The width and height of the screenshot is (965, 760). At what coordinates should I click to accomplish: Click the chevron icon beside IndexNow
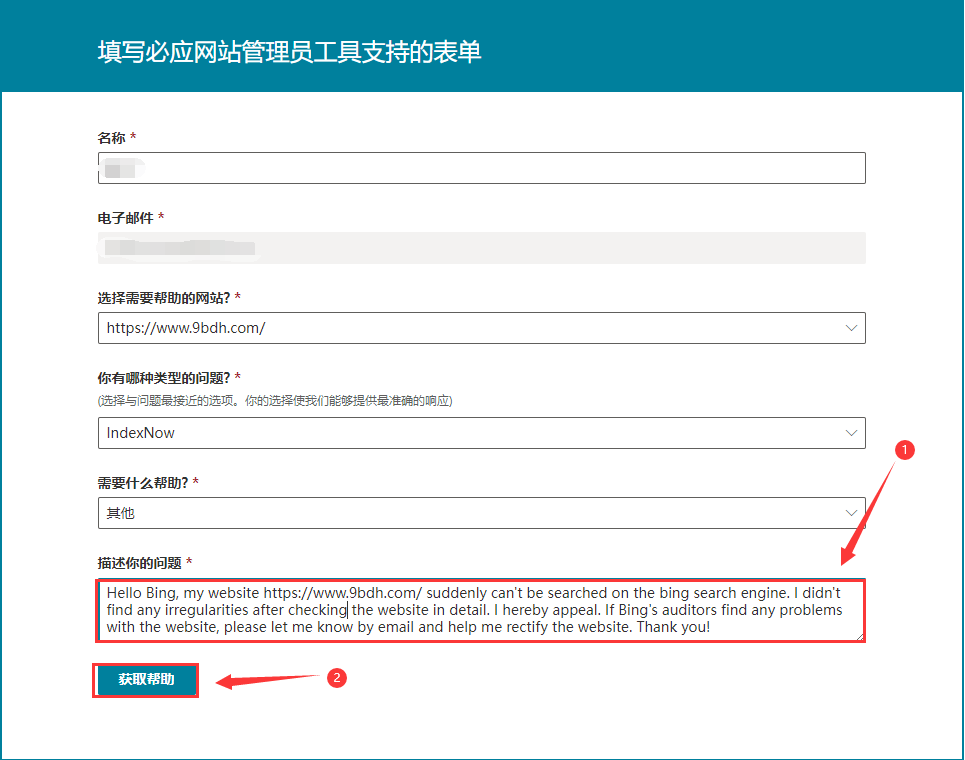[851, 433]
